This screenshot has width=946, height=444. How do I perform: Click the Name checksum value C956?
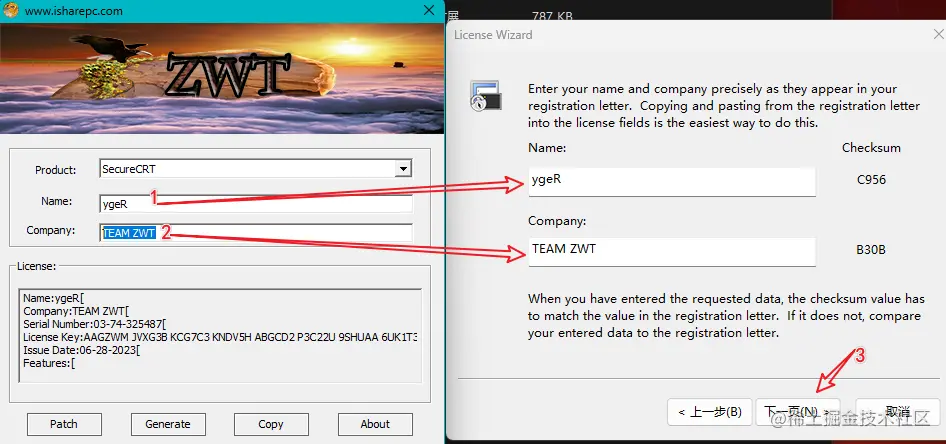pos(871,180)
